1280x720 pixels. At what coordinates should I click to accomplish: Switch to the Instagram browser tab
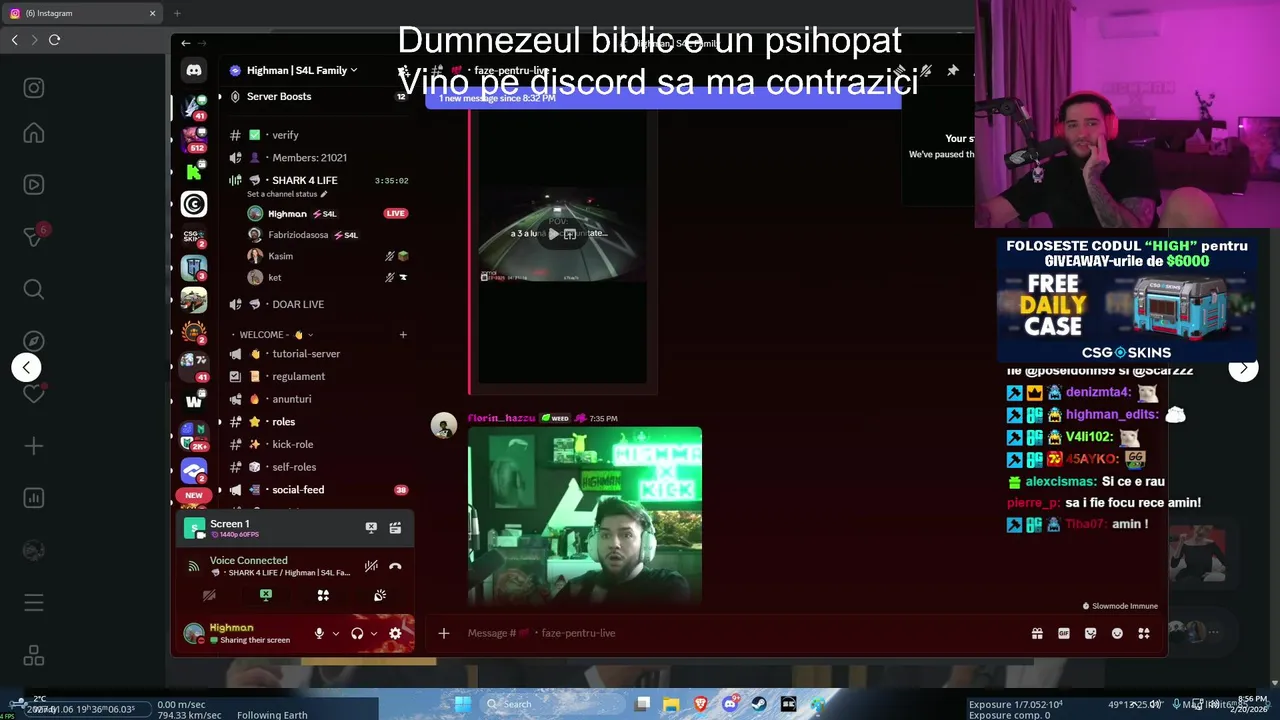tap(83, 13)
